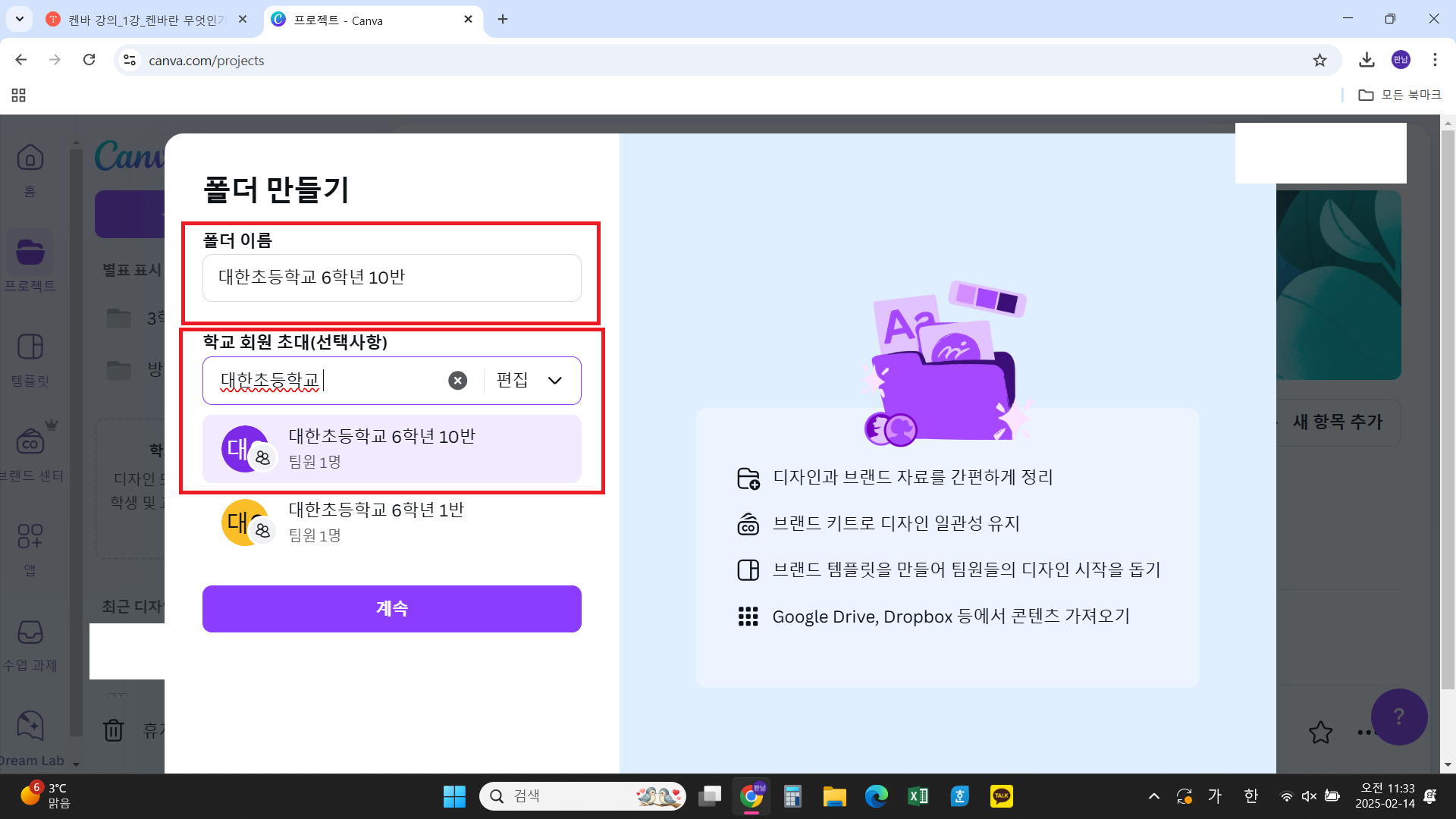This screenshot has width=1456, height=819.
Task: Click the Windows taskbar search box
Action: 582,796
